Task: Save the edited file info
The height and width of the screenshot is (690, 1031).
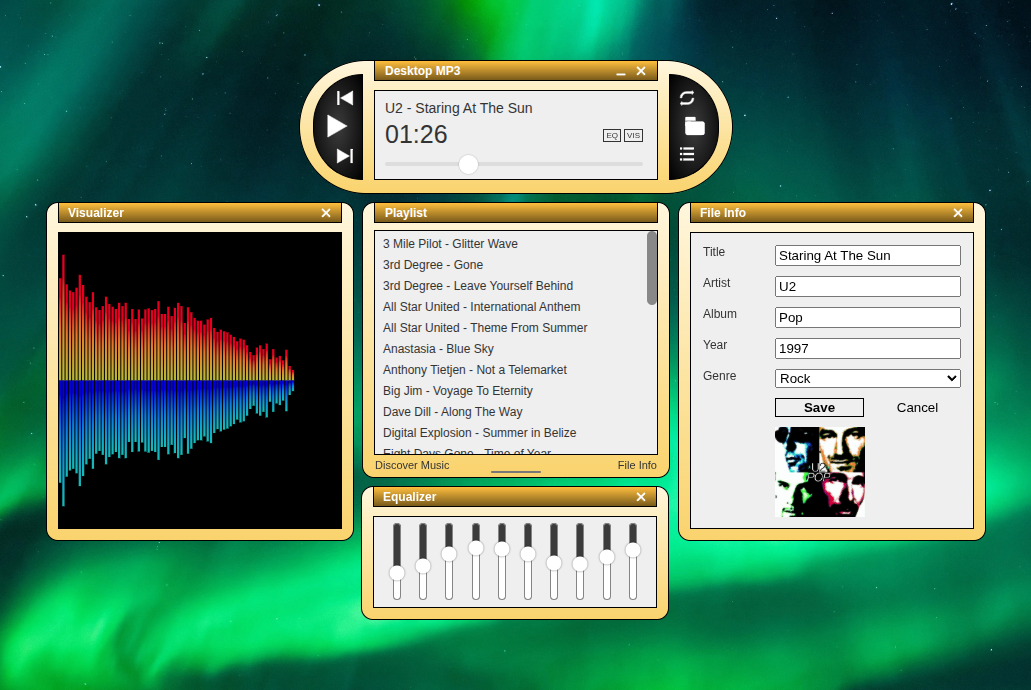Action: 819,407
